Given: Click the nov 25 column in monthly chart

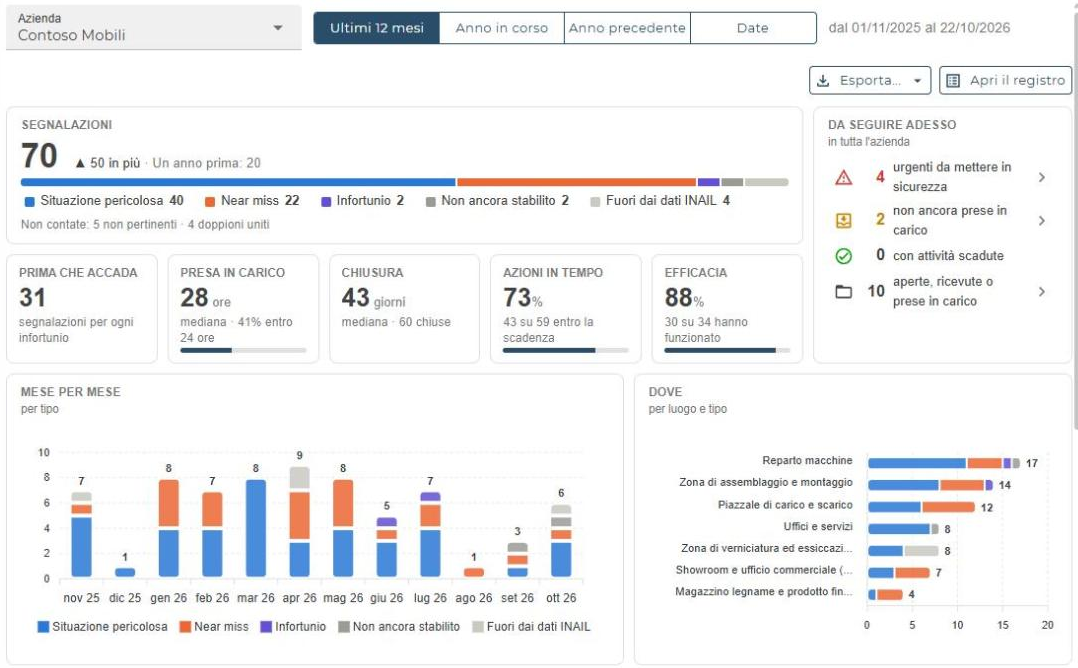Looking at the screenshot, I should [81, 534].
